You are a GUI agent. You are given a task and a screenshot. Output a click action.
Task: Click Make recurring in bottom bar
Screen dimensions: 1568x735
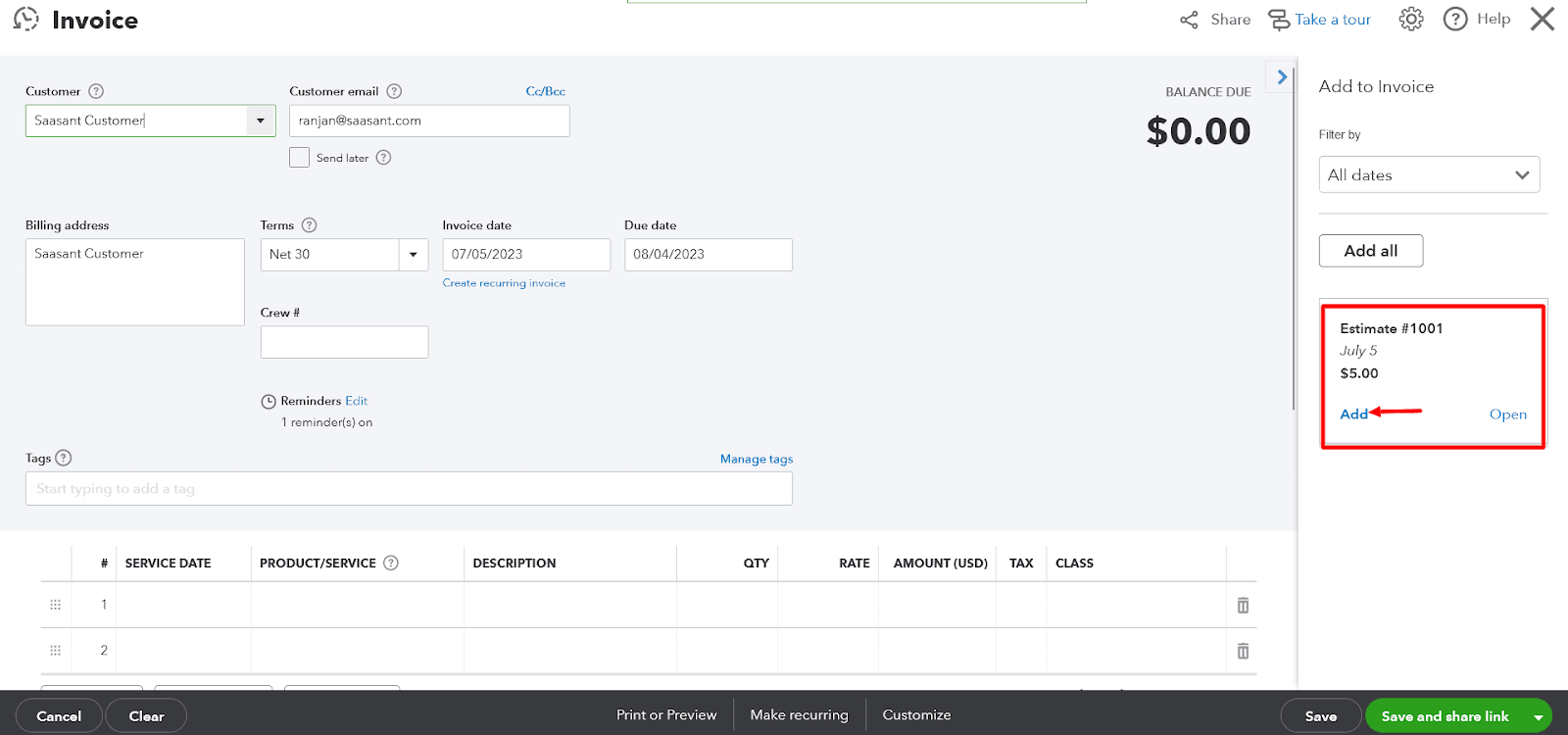click(799, 714)
